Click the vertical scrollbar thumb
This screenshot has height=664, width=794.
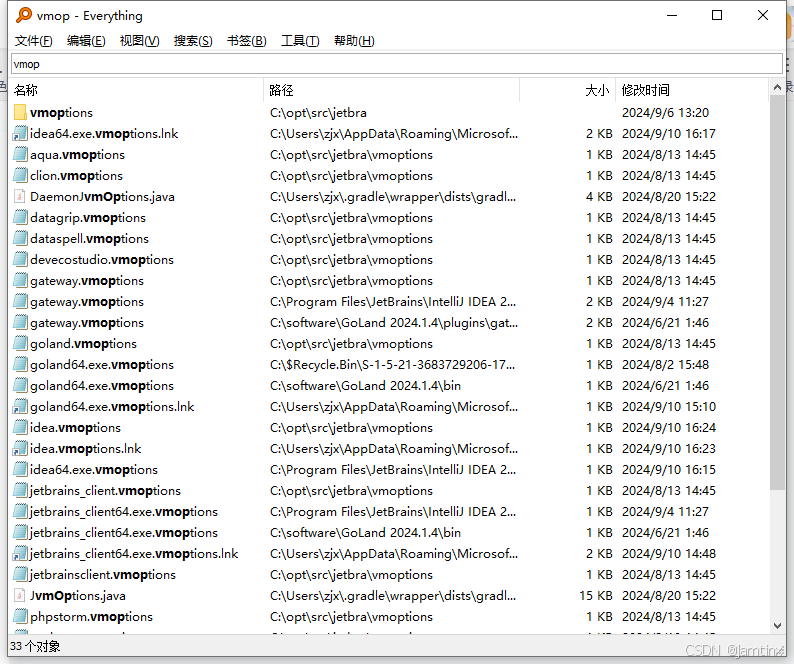click(777, 292)
